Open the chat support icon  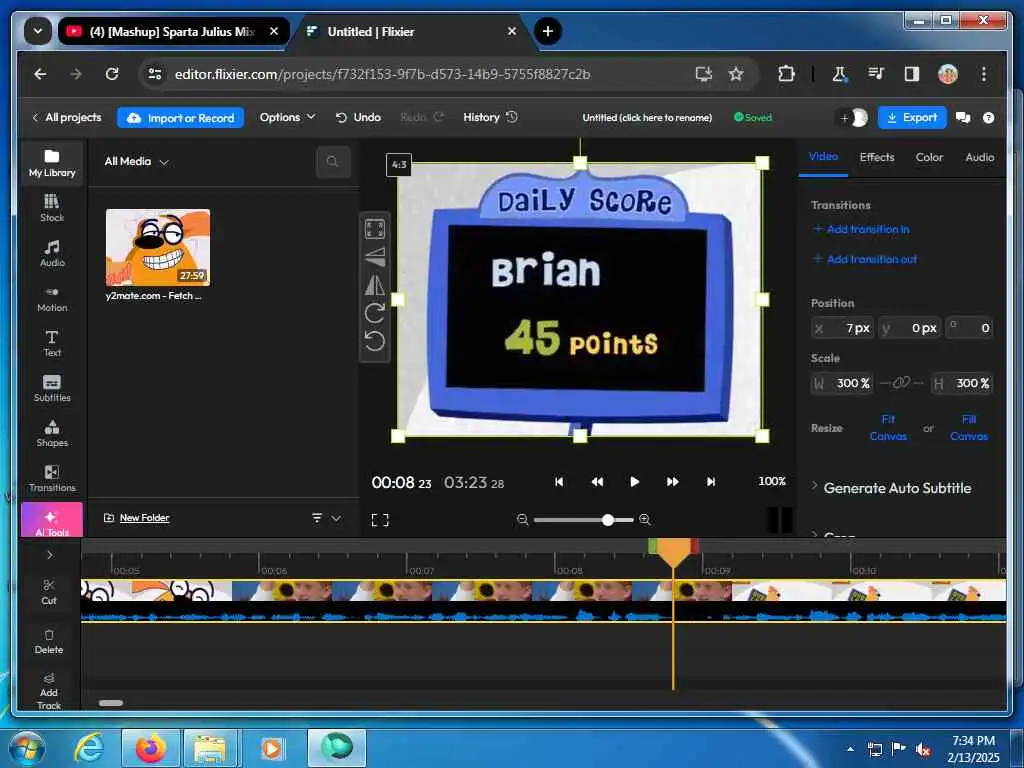963,118
